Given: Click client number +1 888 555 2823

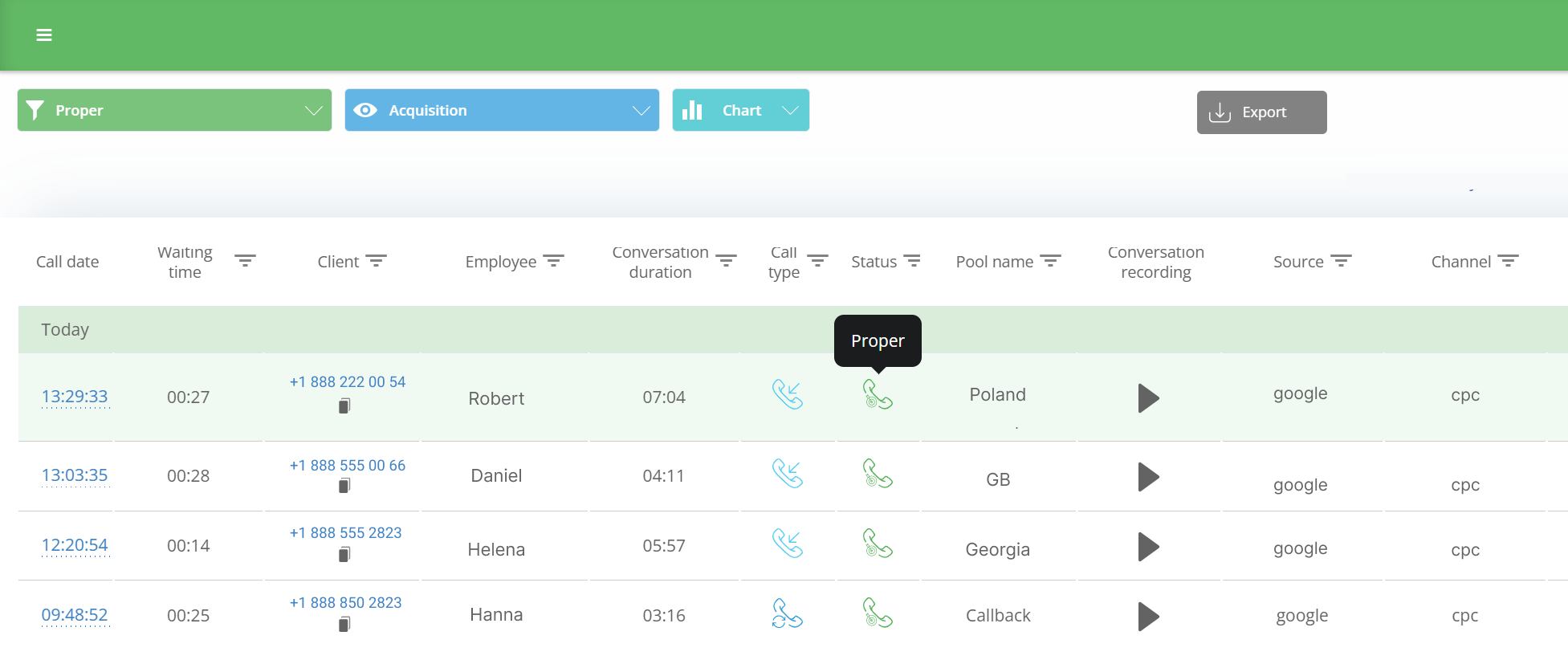Looking at the screenshot, I should point(346,533).
